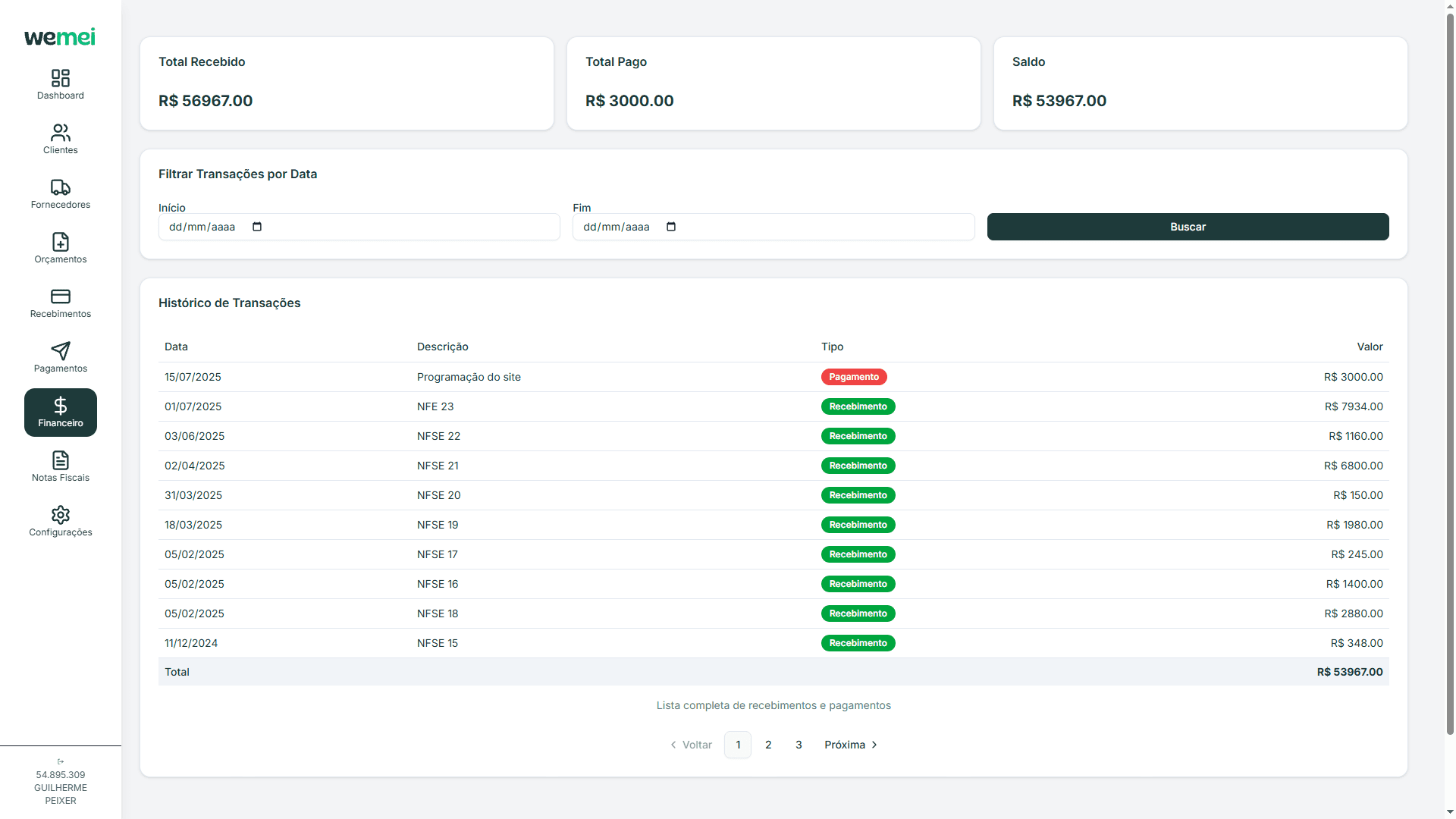Click the Voltar pagination link
The height and width of the screenshot is (819, 1456).
(x=691, y=745)
